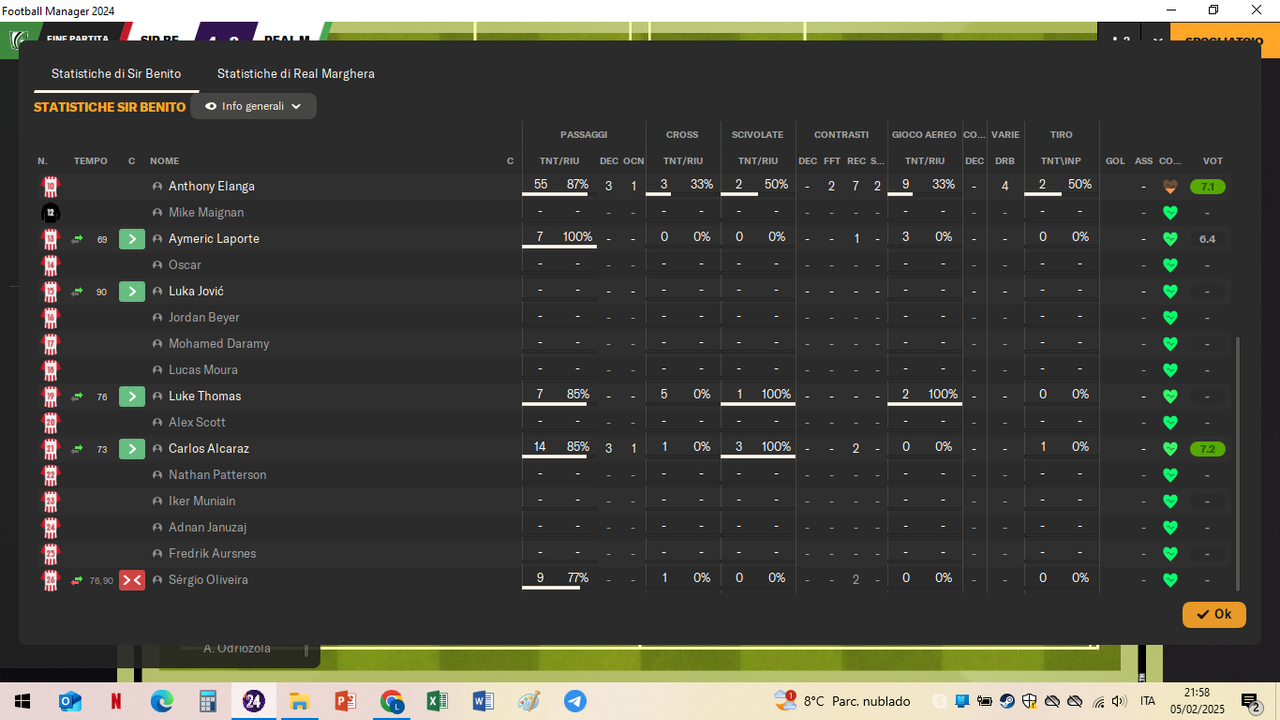Switch to Statistiche di Real Marghera tab
The width and height of the screenshot is (1280, 720).
[296, 74]
